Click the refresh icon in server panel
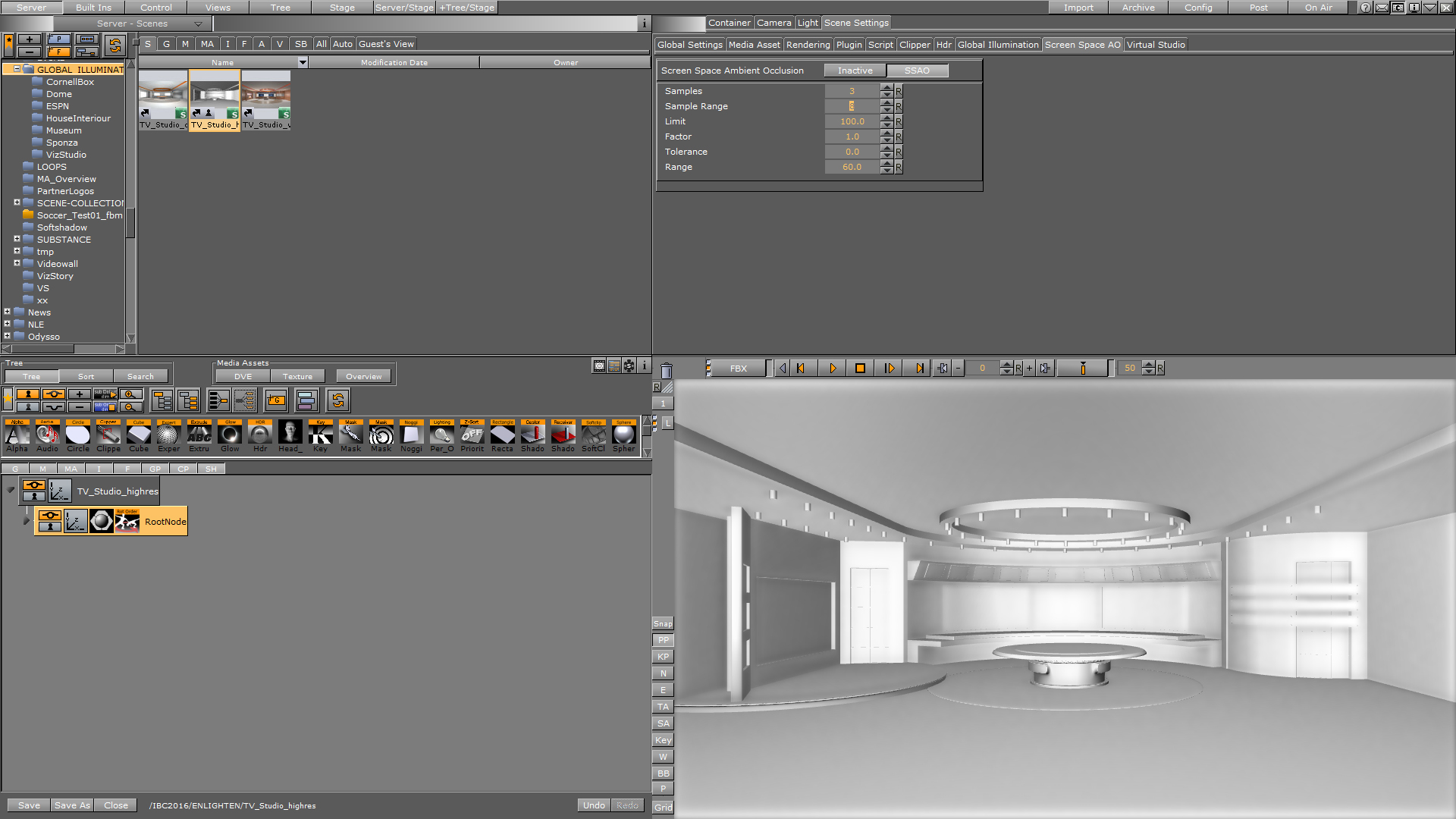The image size is (1456, 819). (x=115, y=45)
